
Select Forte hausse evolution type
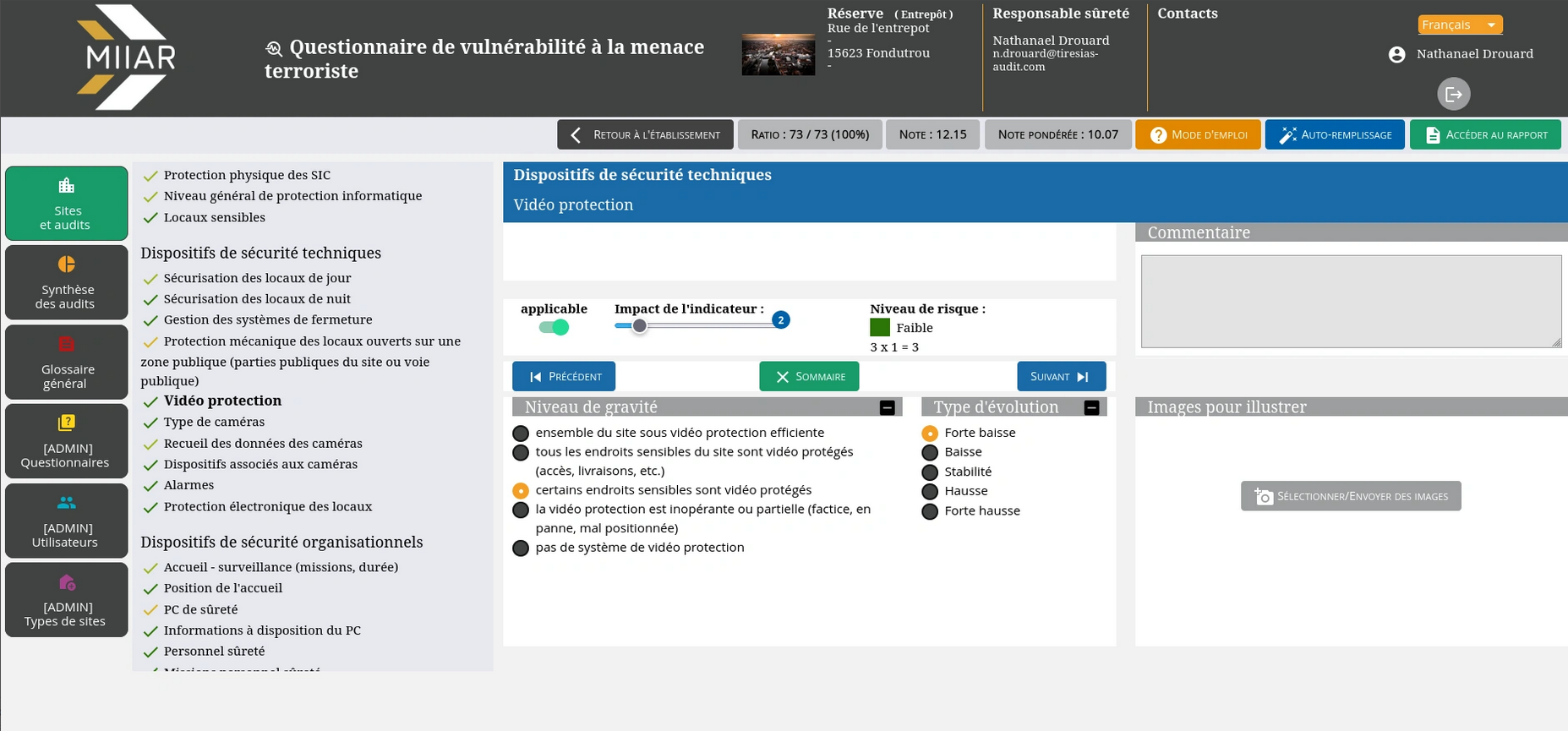pyautogui.click(x=930, y=511)
